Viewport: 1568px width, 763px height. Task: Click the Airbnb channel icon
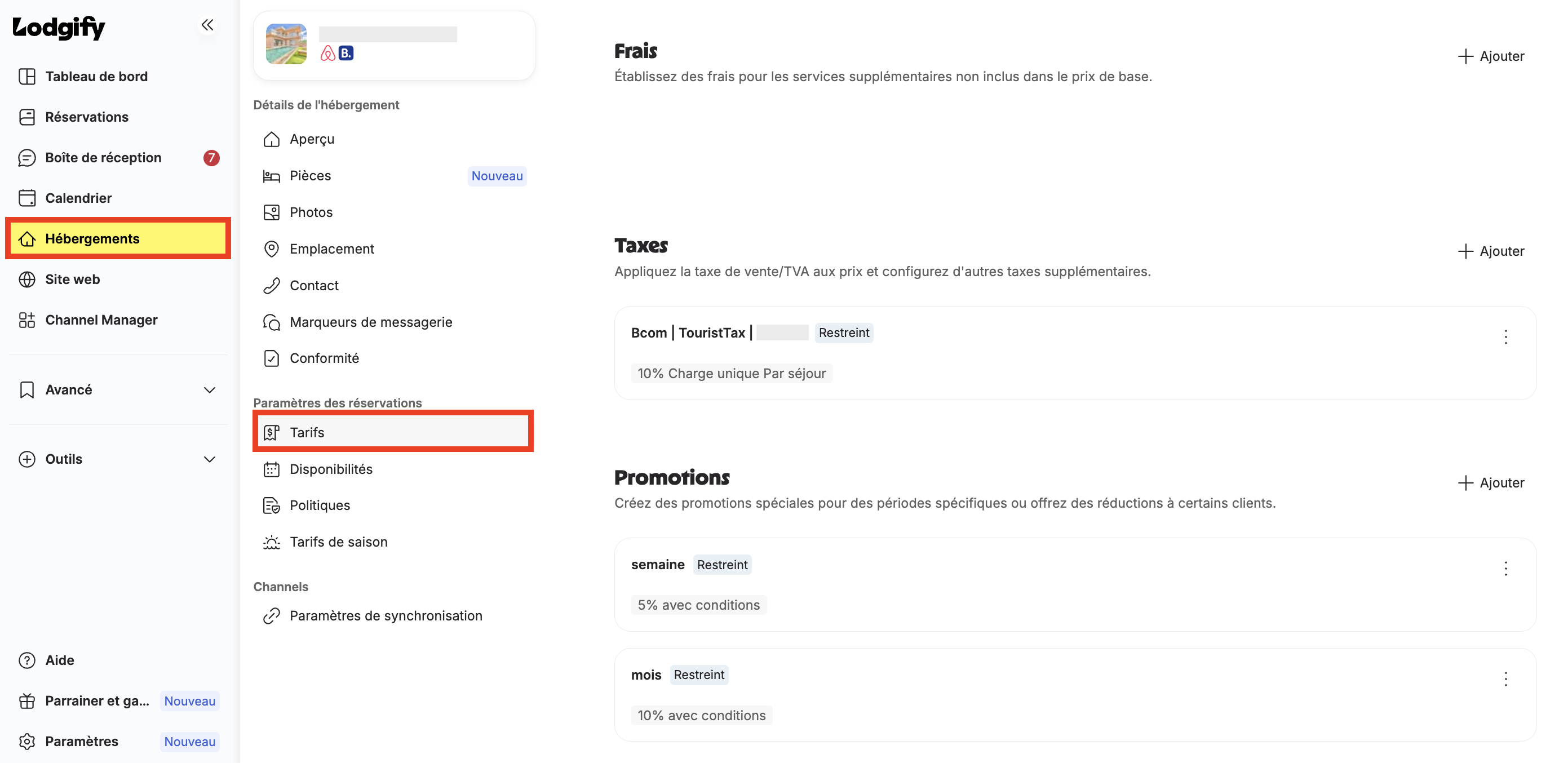pos(327,54)
